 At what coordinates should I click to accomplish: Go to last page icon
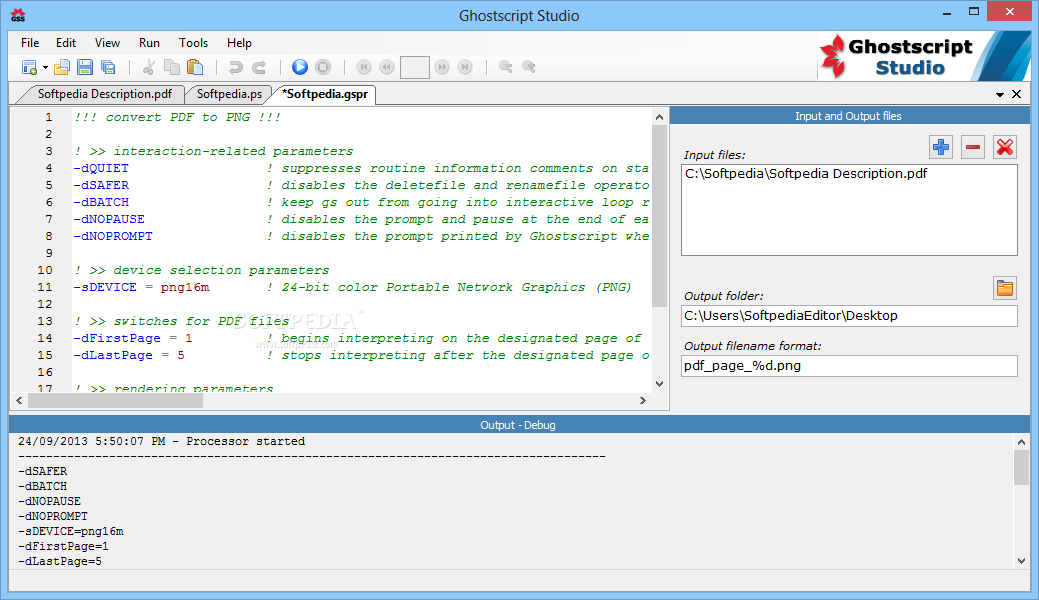coord(465,67)
